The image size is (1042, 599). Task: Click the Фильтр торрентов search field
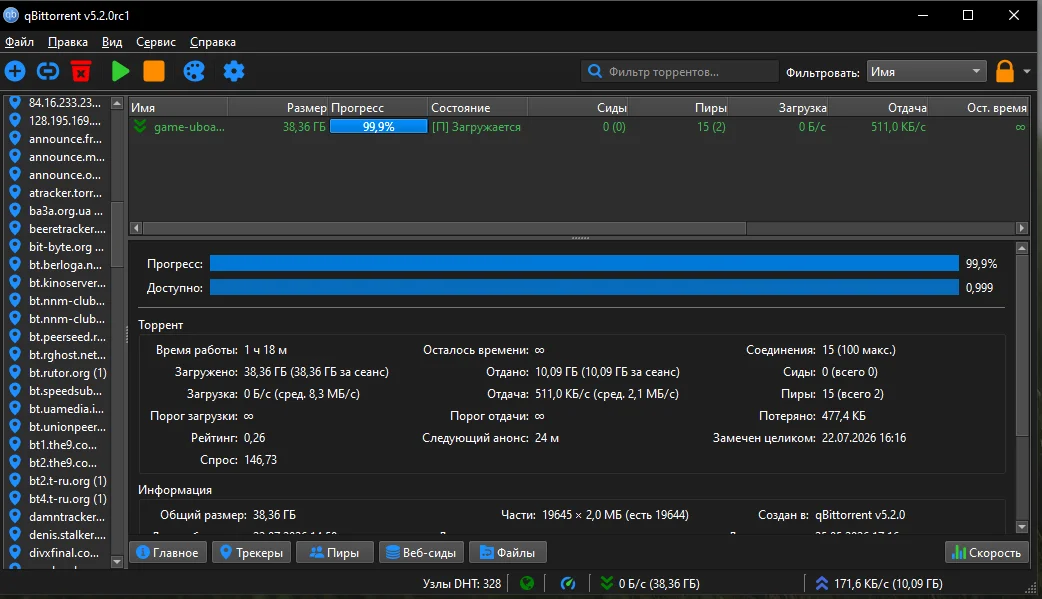pos(680,72)
